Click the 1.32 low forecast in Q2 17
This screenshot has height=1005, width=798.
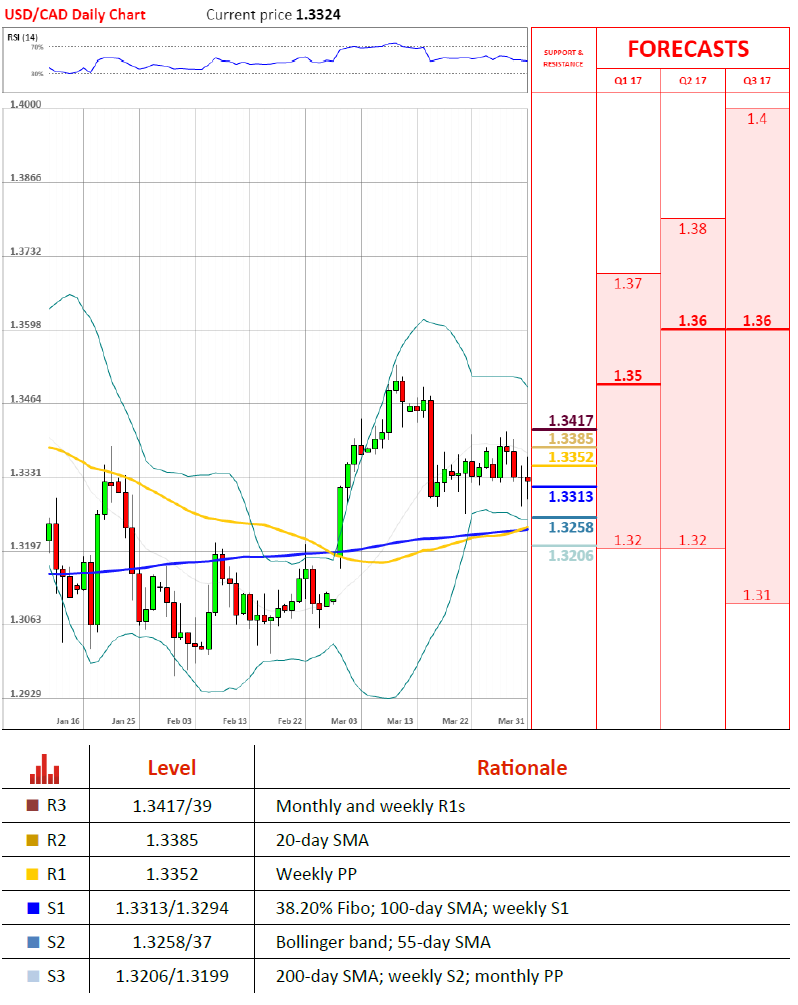693,540
